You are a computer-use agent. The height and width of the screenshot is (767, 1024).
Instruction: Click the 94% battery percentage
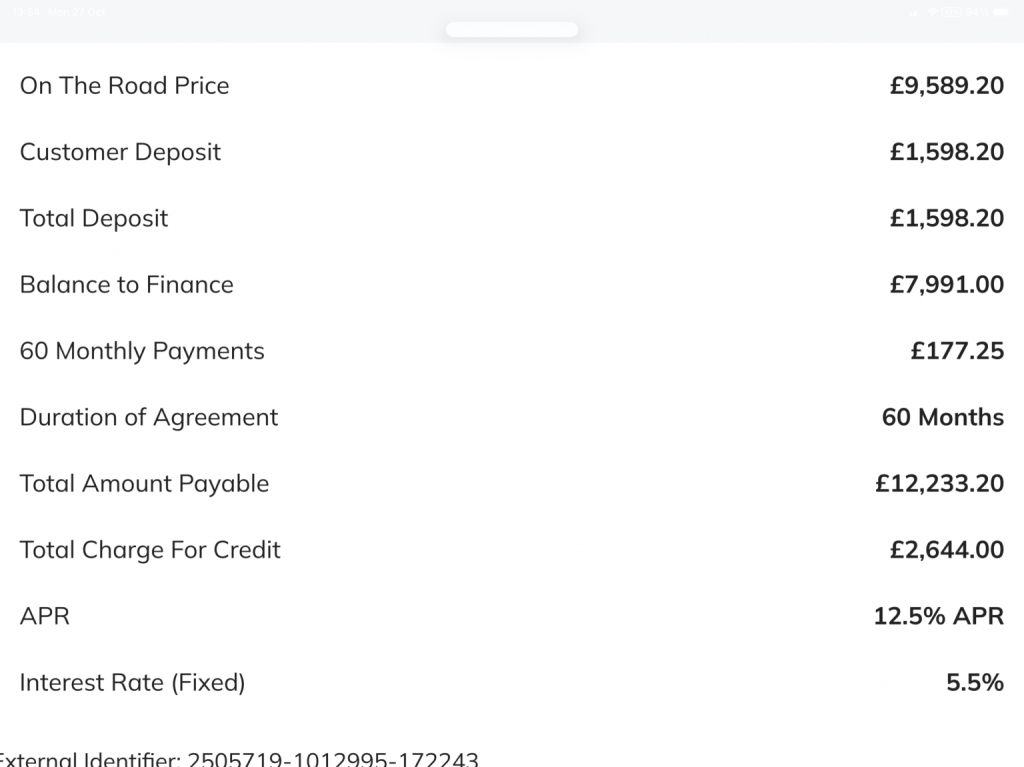pos(977,12)
